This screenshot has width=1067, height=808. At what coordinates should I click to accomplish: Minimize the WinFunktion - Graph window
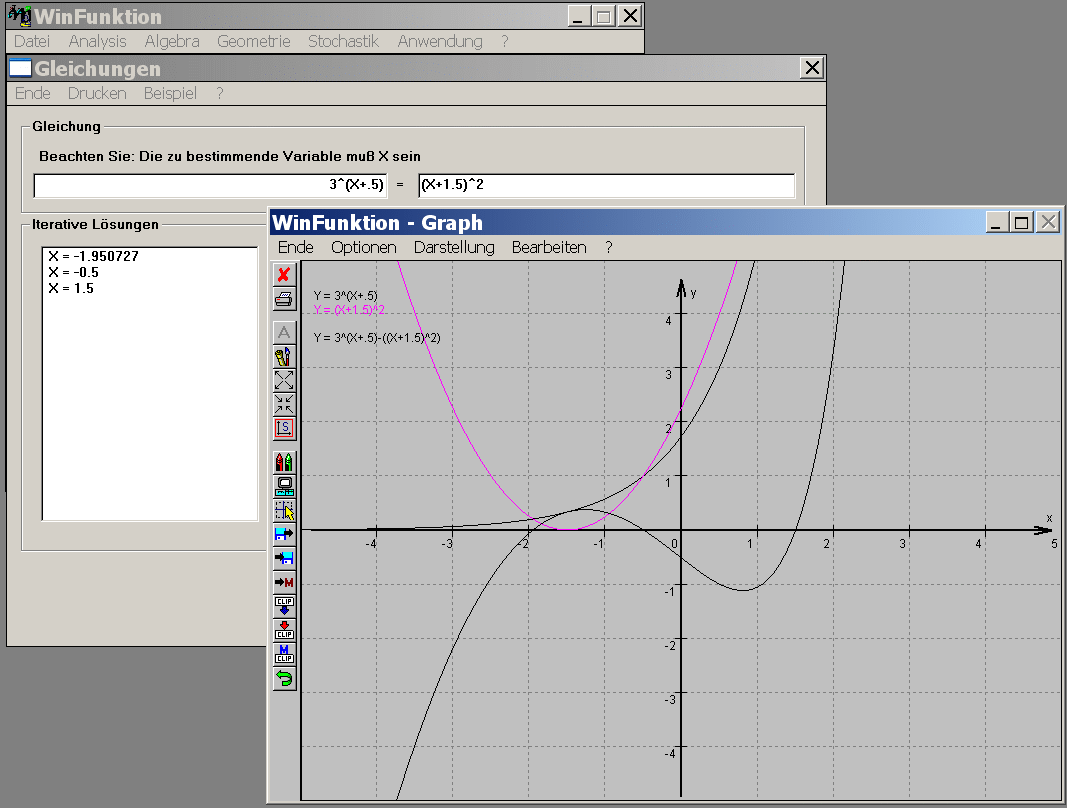pos(997,222)
